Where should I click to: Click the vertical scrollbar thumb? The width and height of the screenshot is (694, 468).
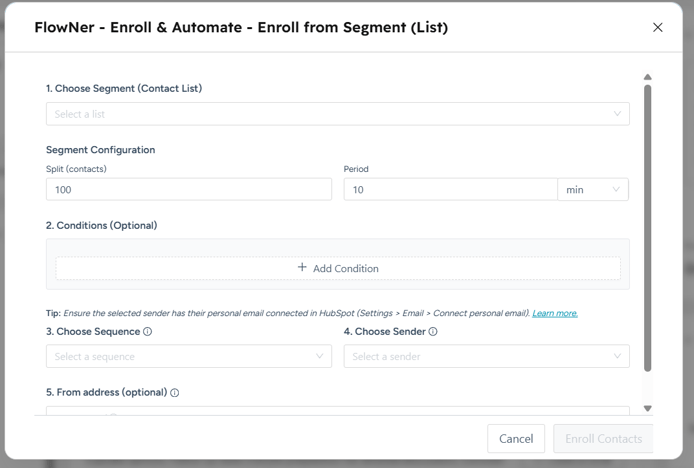(x=648, y=228)
